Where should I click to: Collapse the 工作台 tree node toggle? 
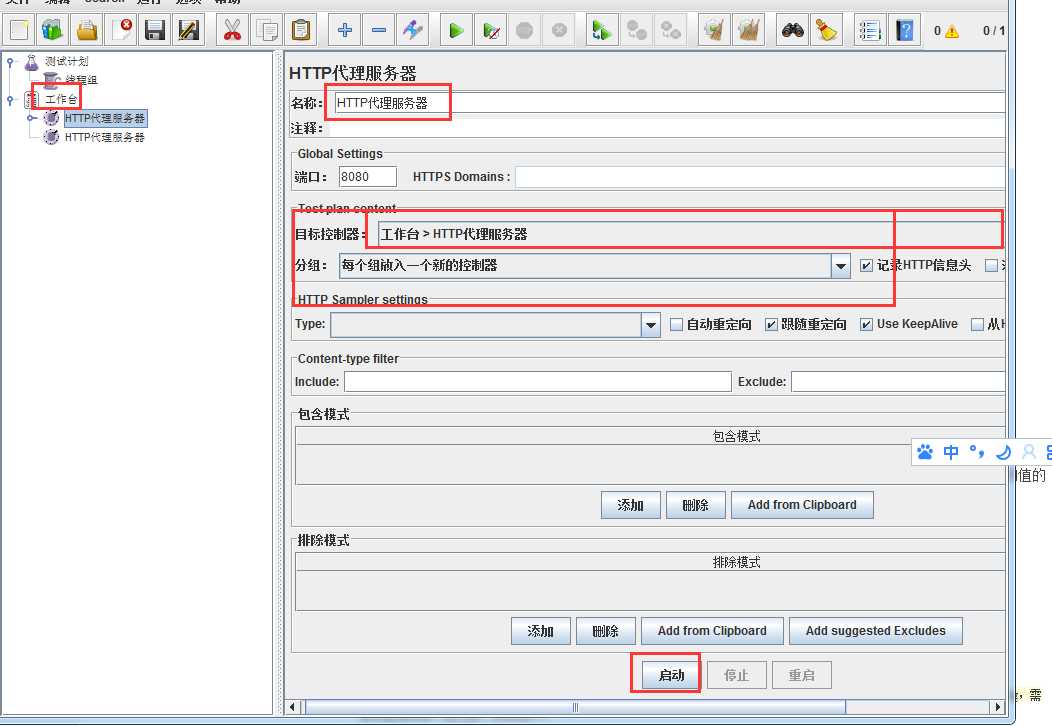(x=10, y=100)
